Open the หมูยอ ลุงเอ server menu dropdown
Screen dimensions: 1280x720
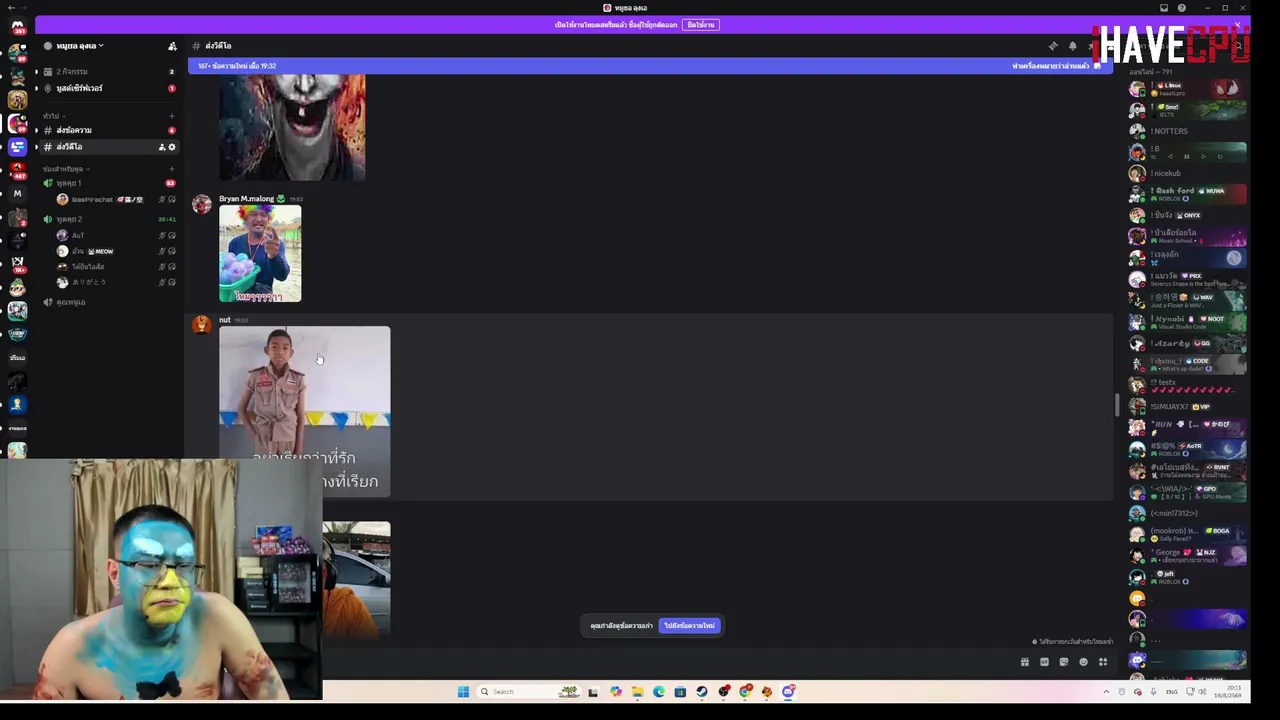[x=79, y=46]
